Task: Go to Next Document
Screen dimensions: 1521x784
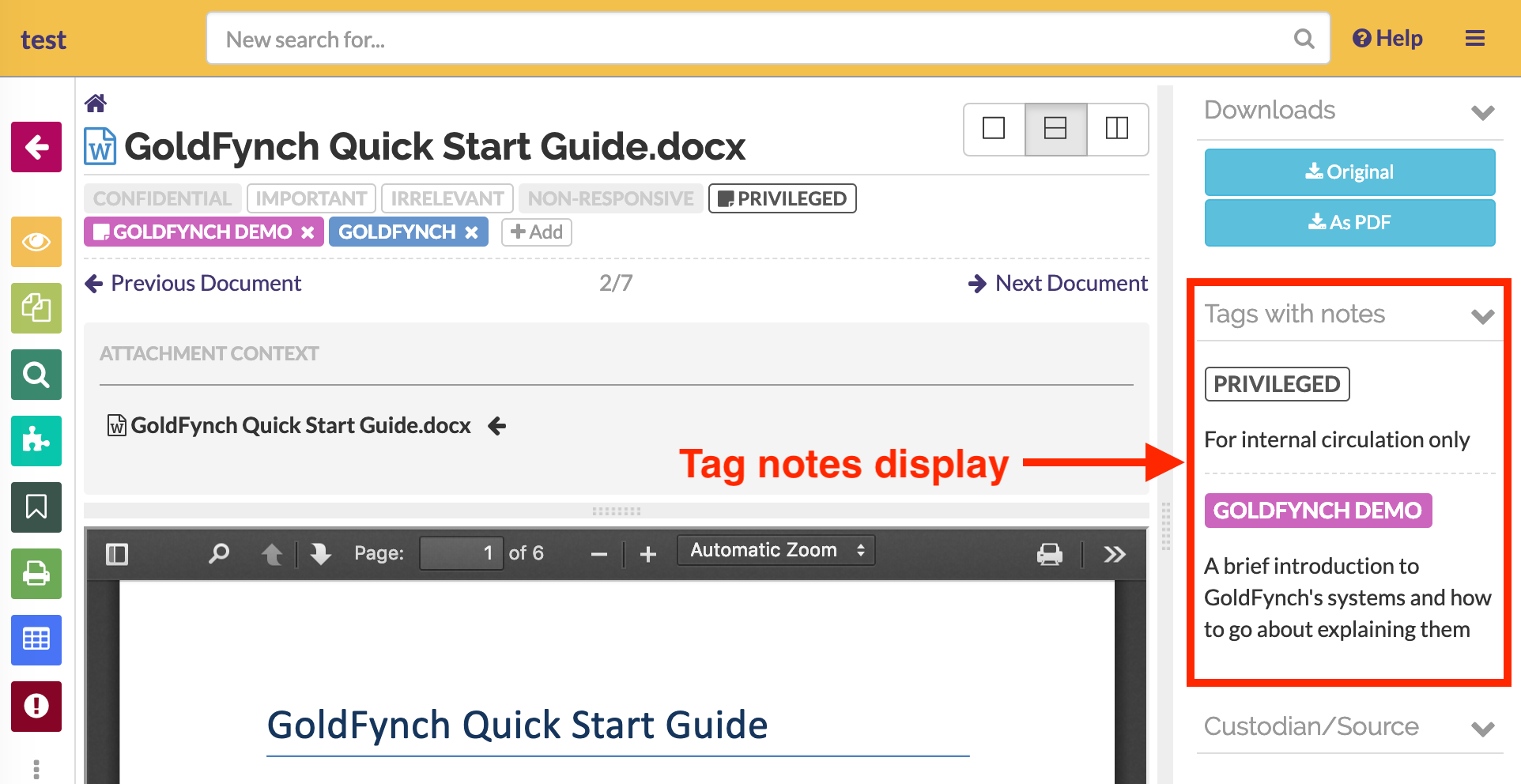Action: pos(1058,284)
